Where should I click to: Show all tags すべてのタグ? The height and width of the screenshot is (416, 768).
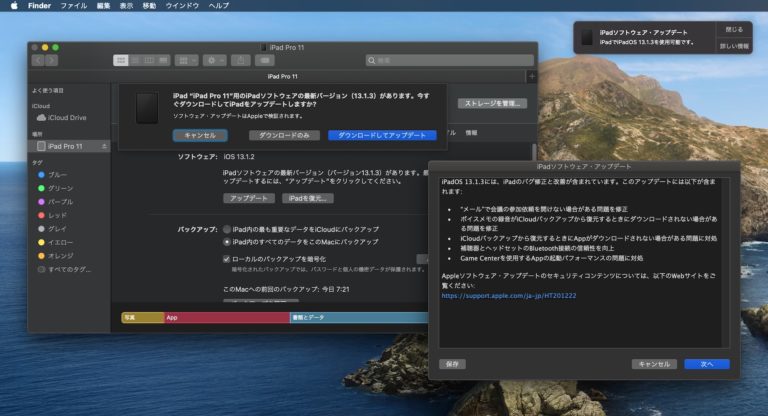pyautogui.click(x=64, y=269)
